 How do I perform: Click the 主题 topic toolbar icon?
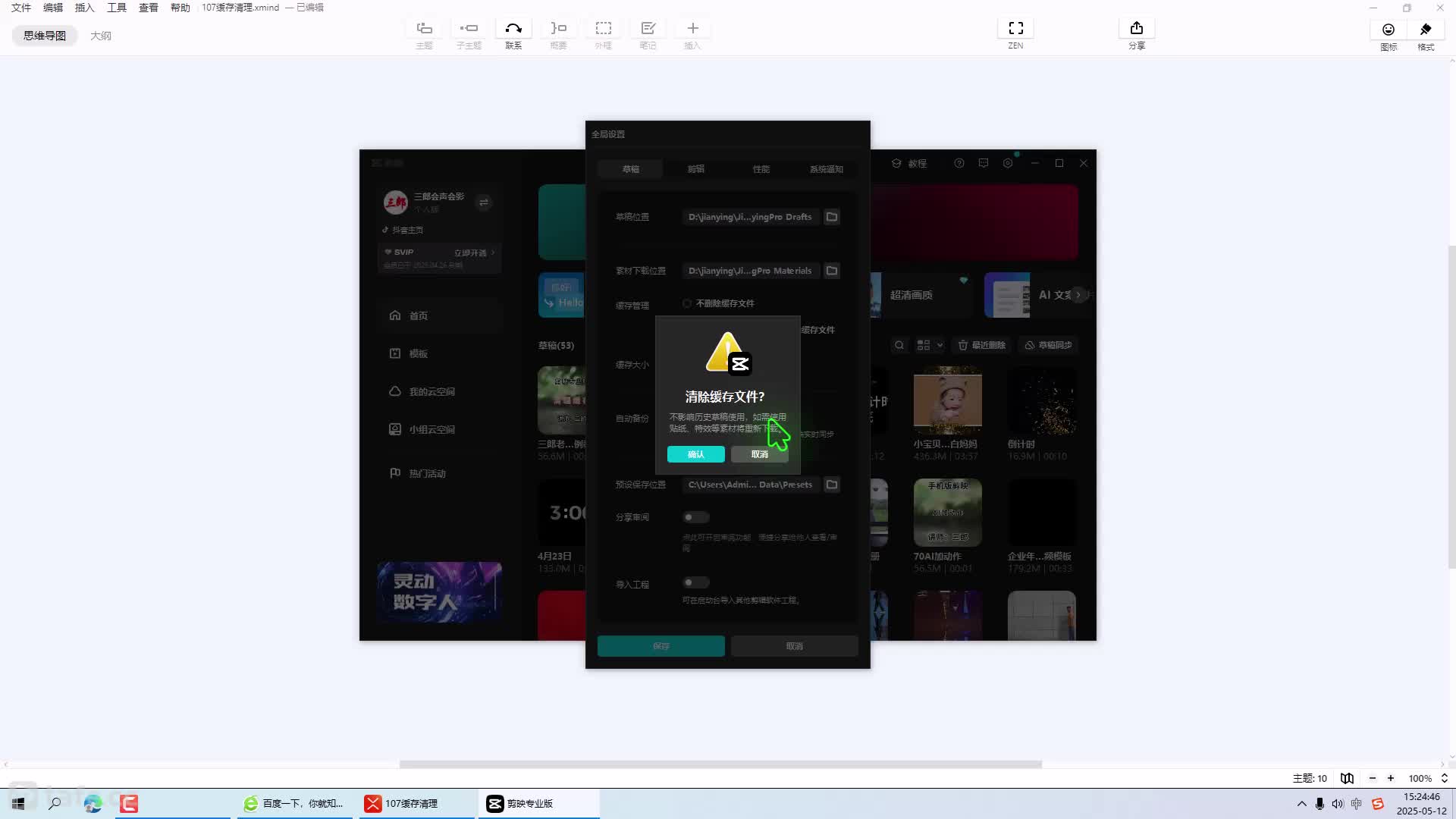point(424,29)
